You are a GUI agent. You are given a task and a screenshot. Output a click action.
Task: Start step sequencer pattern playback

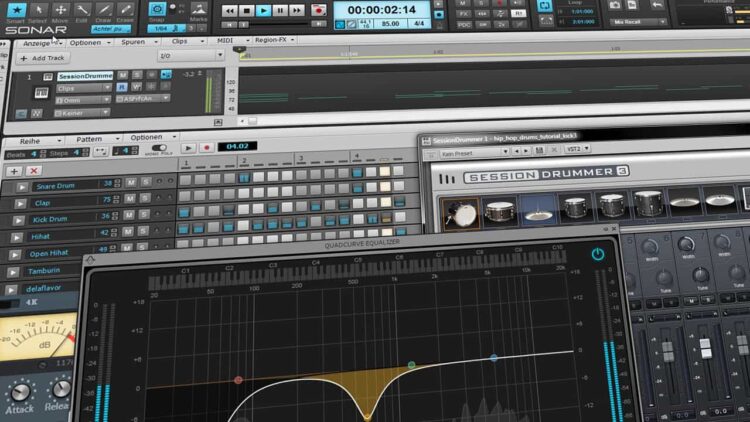click(x=189, y=147)
